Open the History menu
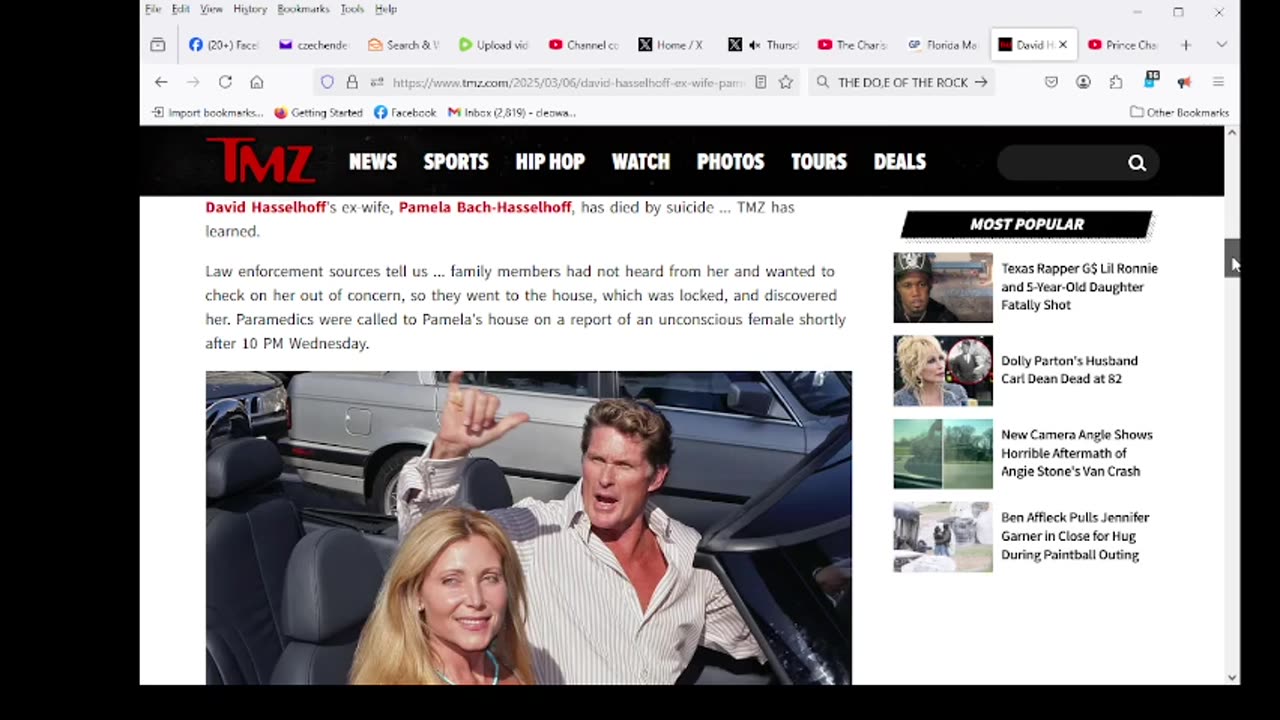The image size is (1280, 720). point(250,9)
